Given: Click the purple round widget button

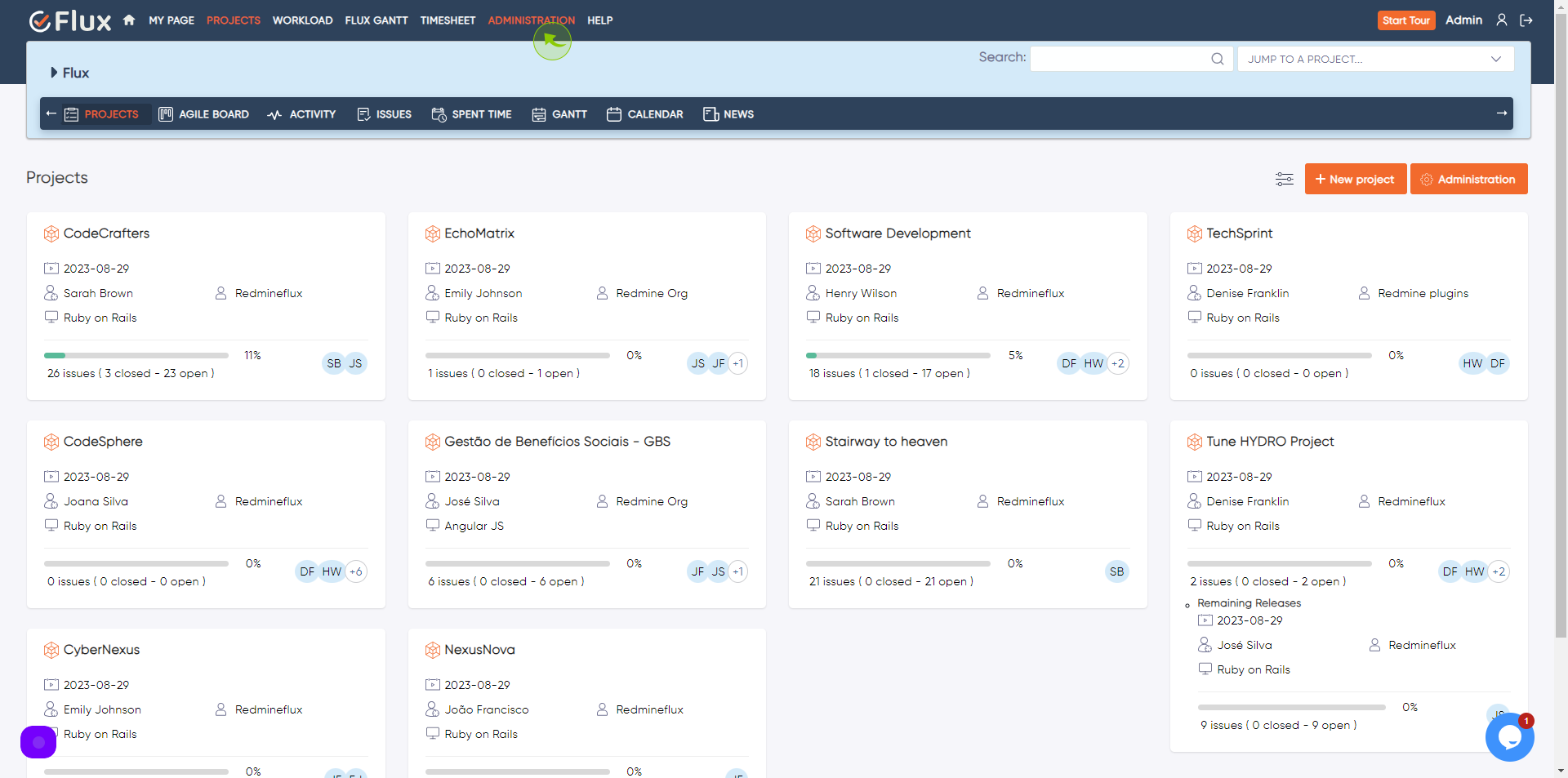Looking at the screenshot, I should click(x=38, y=742).
